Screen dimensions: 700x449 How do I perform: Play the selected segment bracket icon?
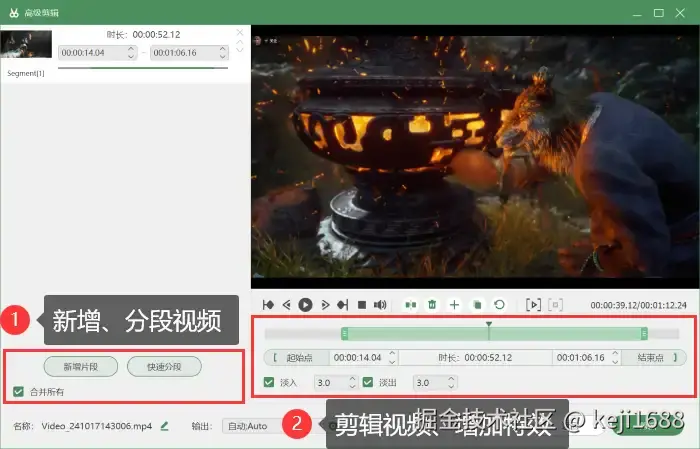[533, 305]
